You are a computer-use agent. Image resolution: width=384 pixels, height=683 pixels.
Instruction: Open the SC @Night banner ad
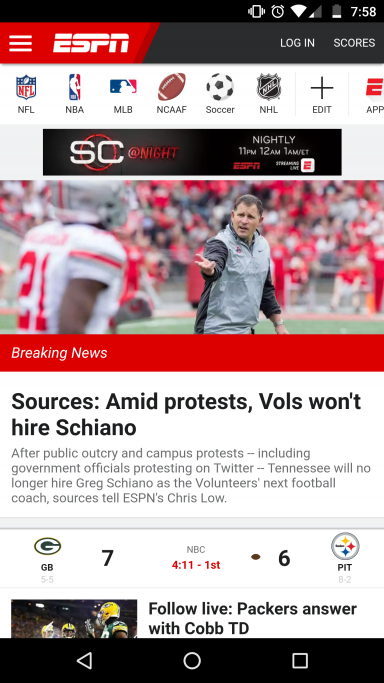pyautogui.click(x=192, y=152)
